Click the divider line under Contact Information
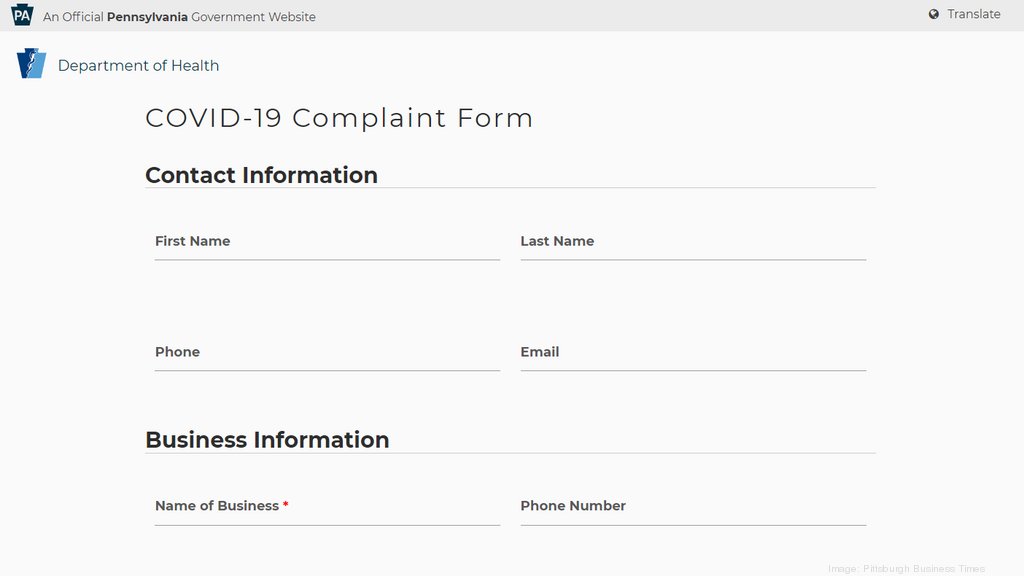1024x576 pixels. click(510, 188)
